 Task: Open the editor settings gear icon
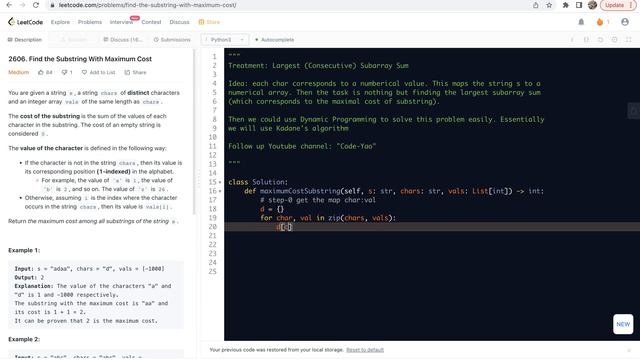[x=615, y=40]
